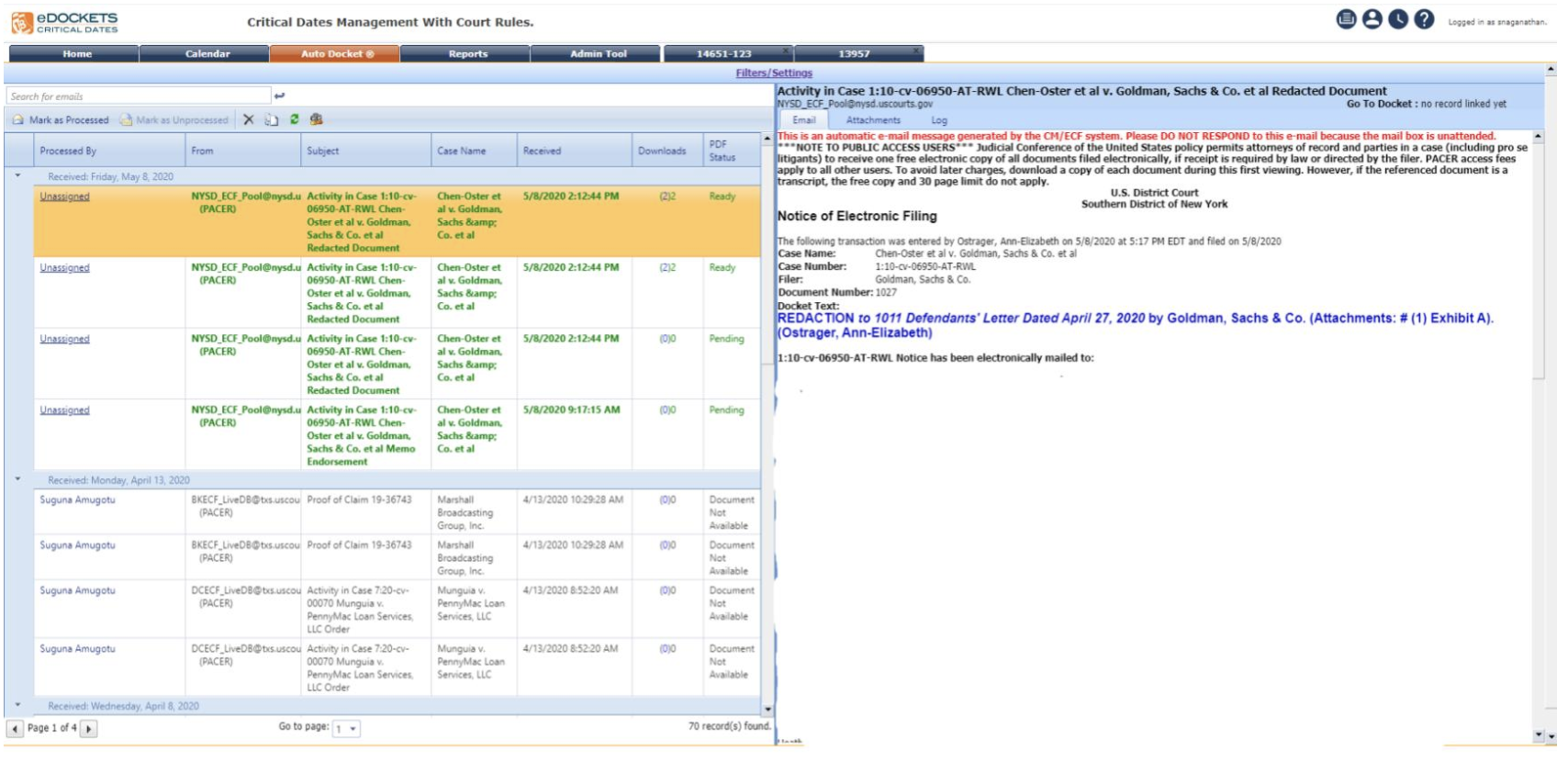Click the Filer value 'Goldman, Sachs & Co.'
Viewport: 1568px width, 762px height.
point(923,279)
